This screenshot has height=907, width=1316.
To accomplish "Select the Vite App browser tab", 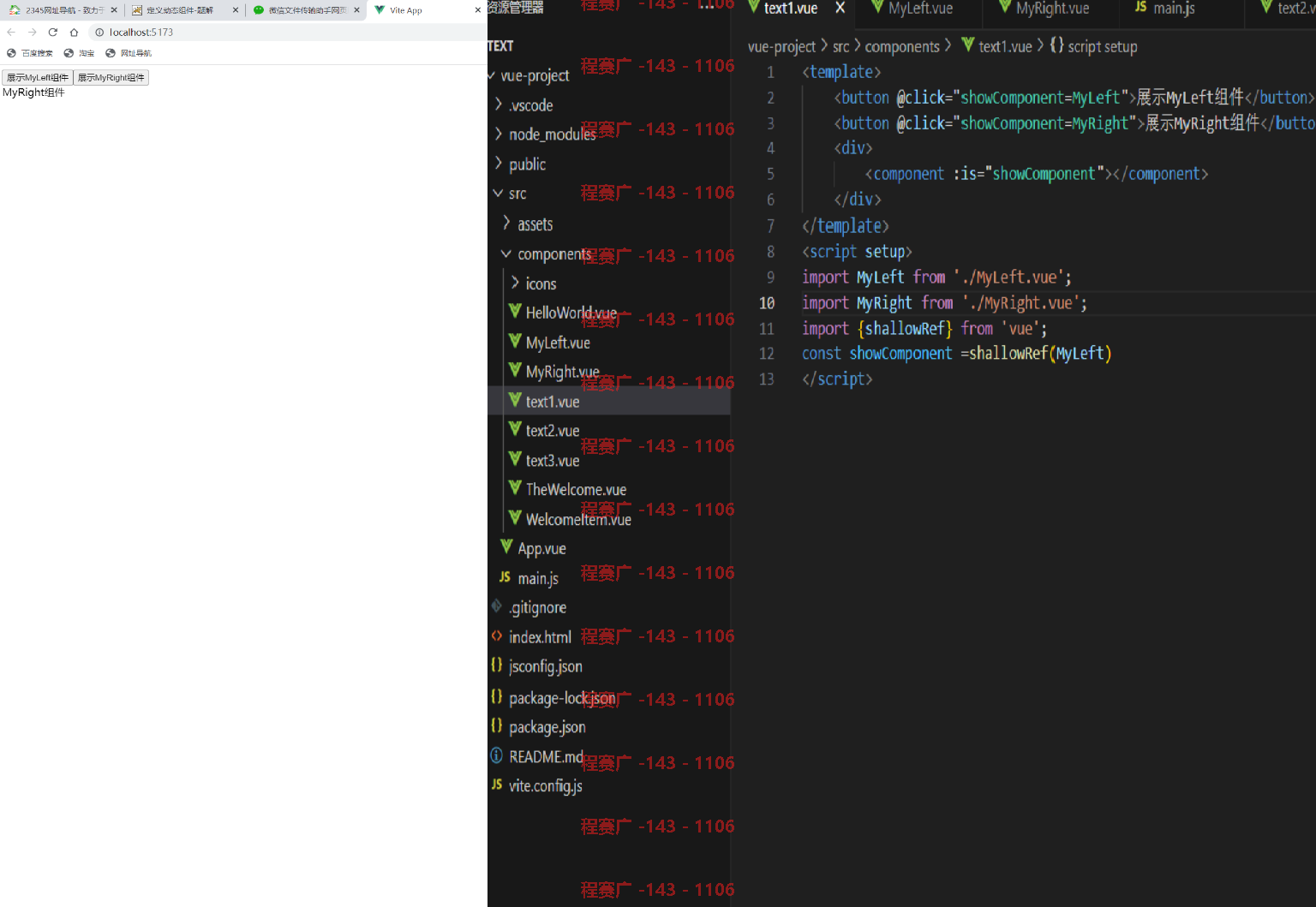I will point(426,10).
